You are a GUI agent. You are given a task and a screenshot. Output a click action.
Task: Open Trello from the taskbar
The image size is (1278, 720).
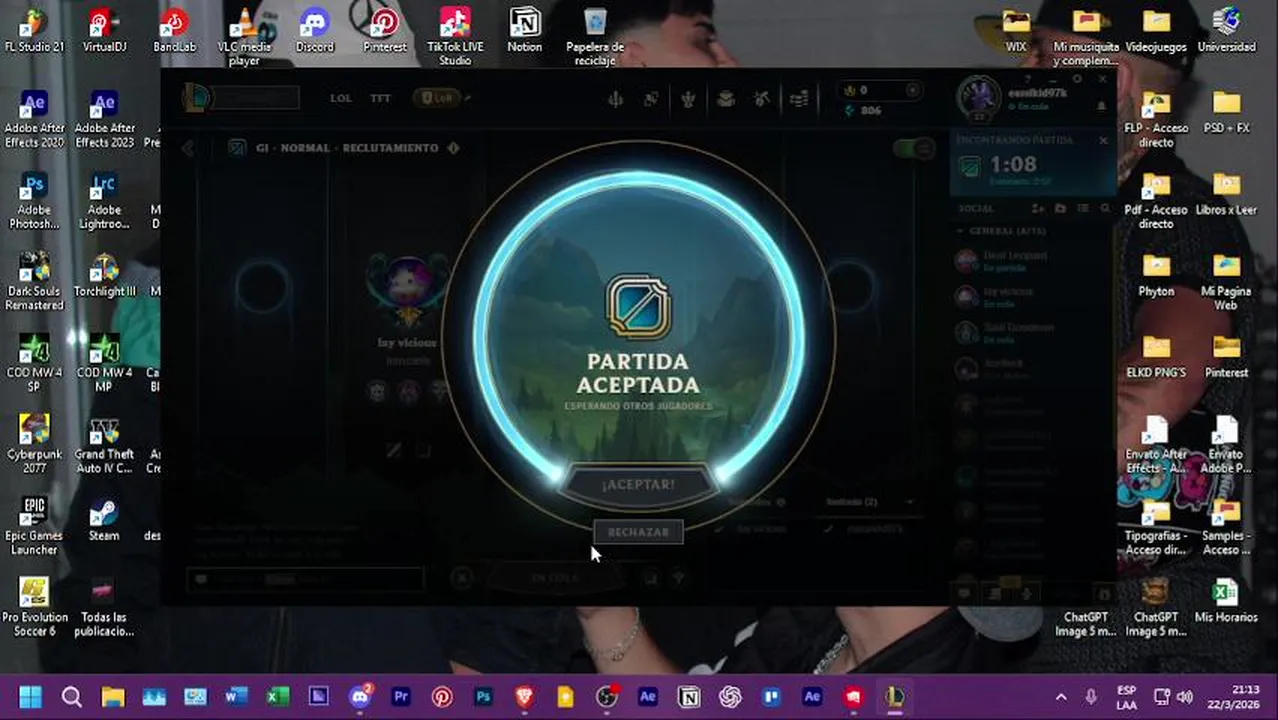[x=771, y=696]
